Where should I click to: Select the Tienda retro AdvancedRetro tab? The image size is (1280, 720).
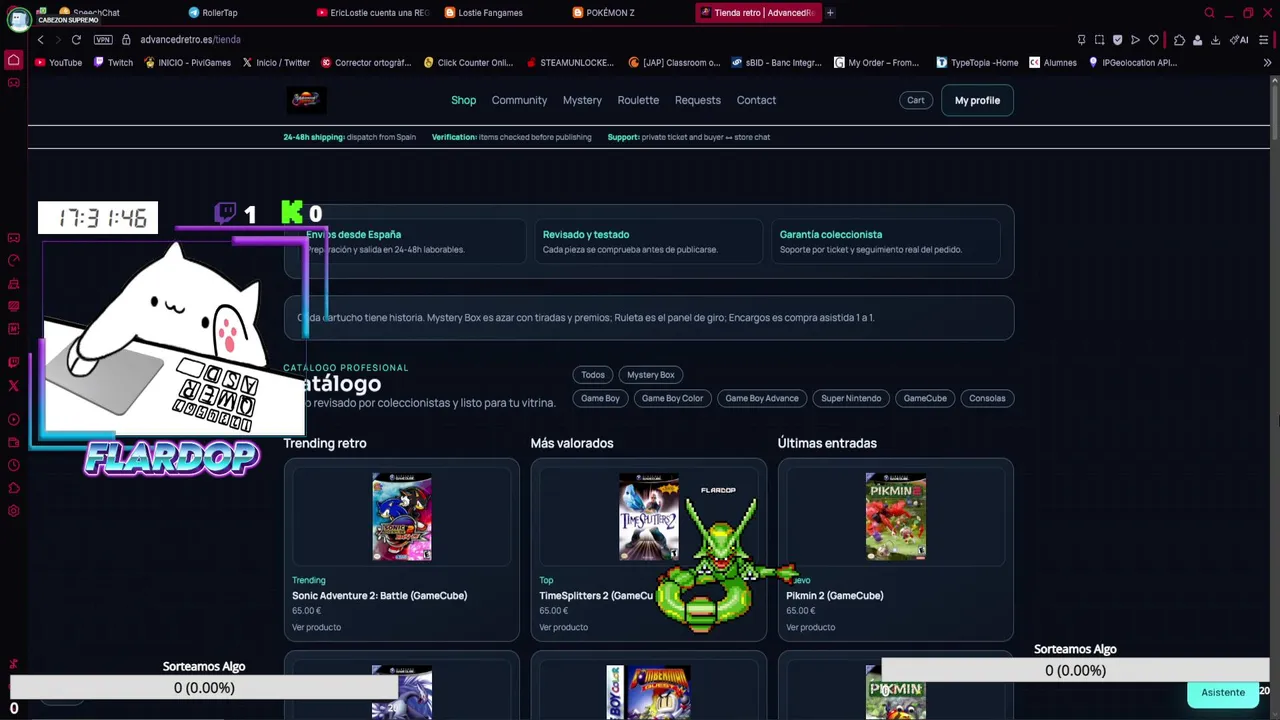coord(758,13)
